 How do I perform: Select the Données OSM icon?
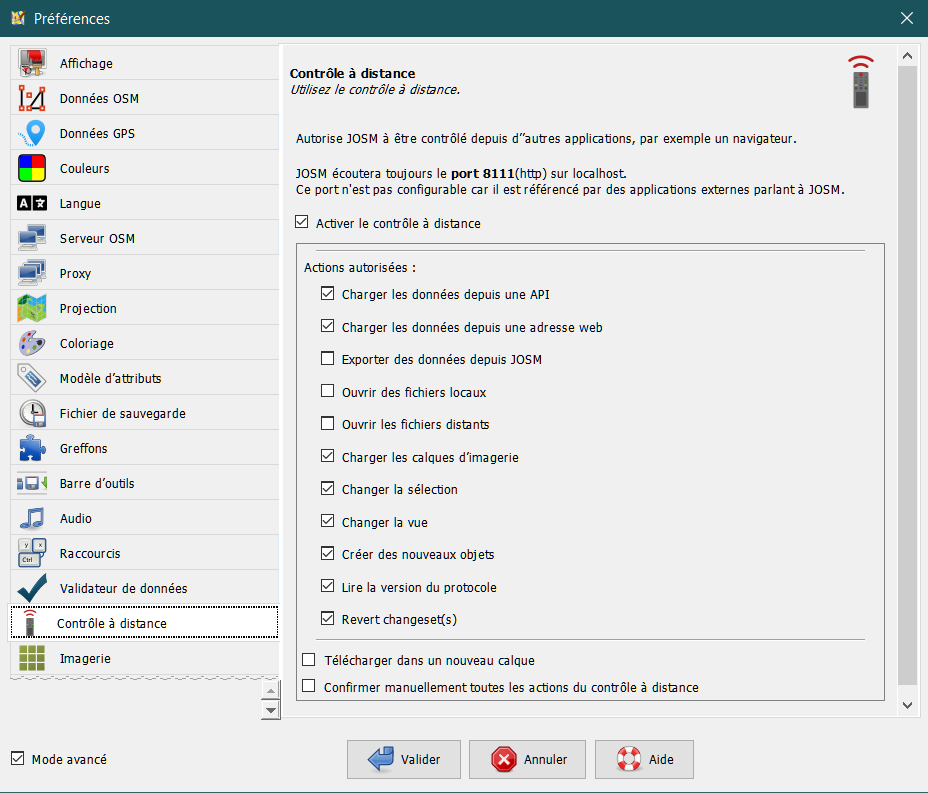32,99
